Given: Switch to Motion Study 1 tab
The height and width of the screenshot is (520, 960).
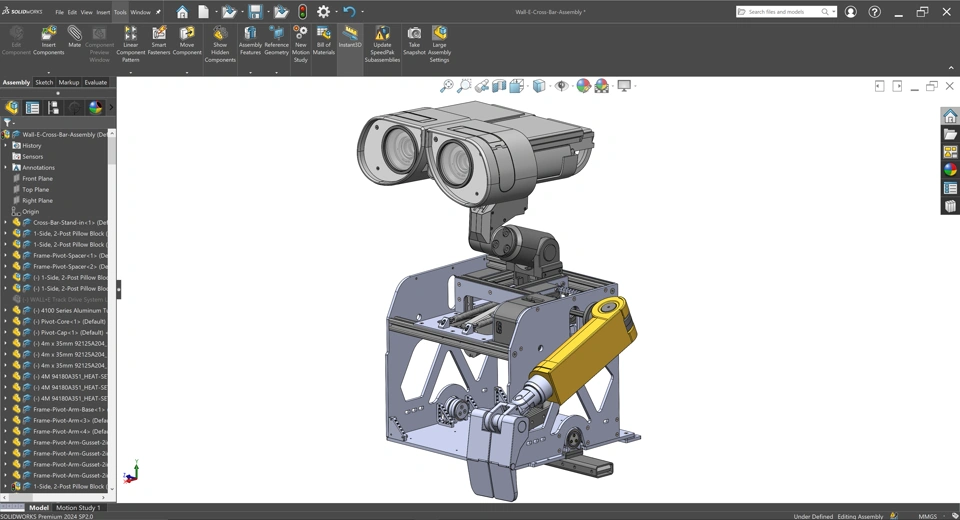Looking at the screenshot, I should 76,508.
